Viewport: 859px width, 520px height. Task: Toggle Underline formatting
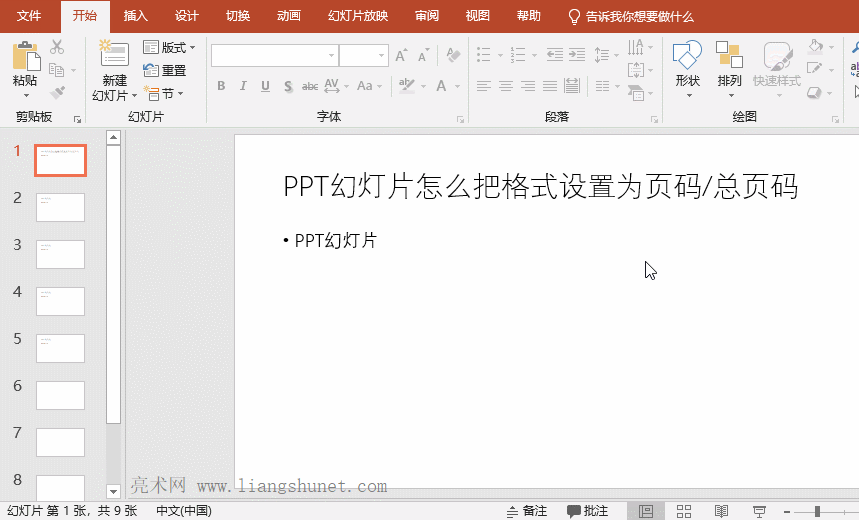(x=265, y=86)
